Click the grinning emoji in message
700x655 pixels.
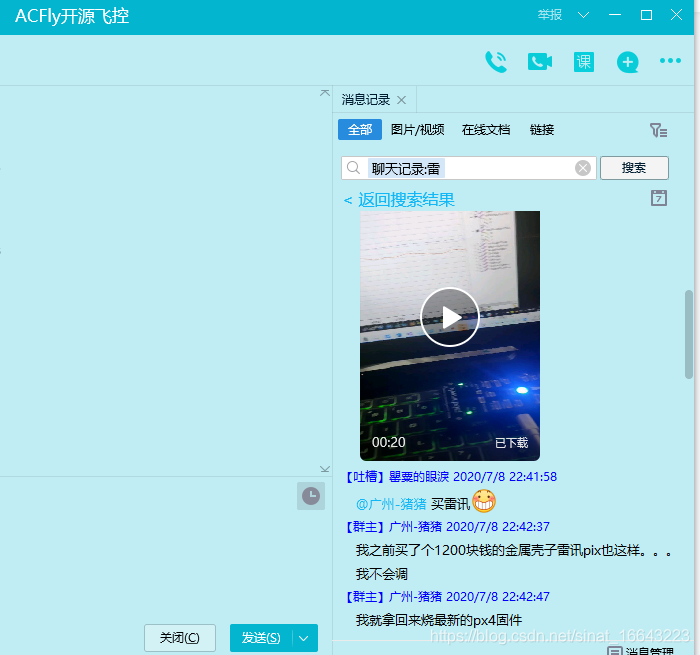tap(484, 501)
